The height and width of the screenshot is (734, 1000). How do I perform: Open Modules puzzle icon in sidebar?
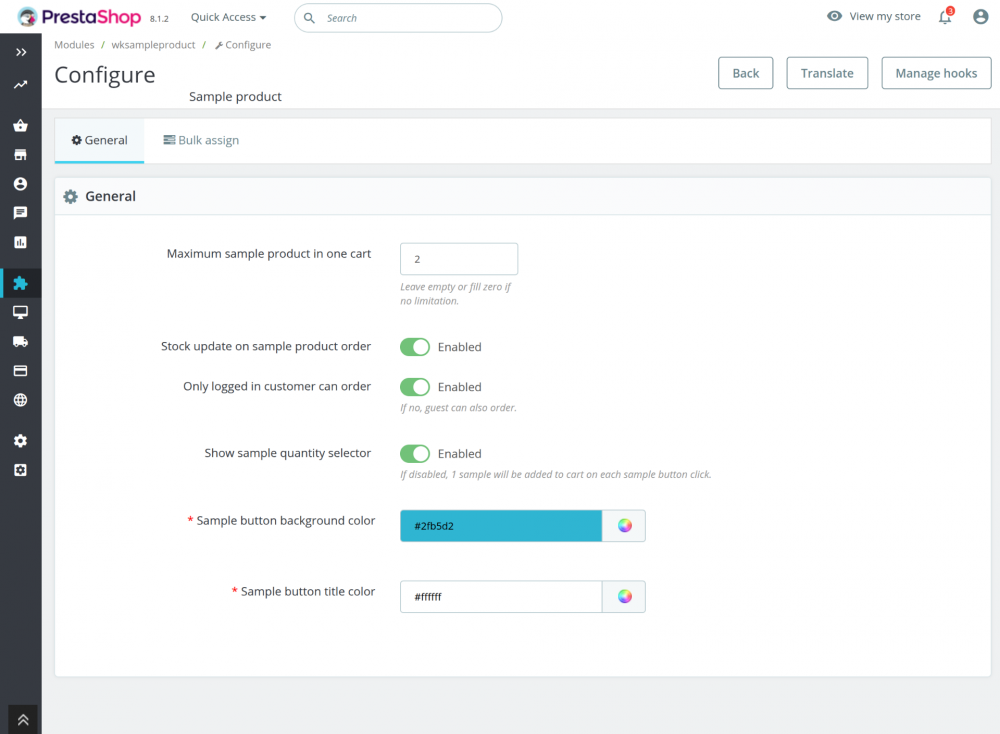coord(20,283)
